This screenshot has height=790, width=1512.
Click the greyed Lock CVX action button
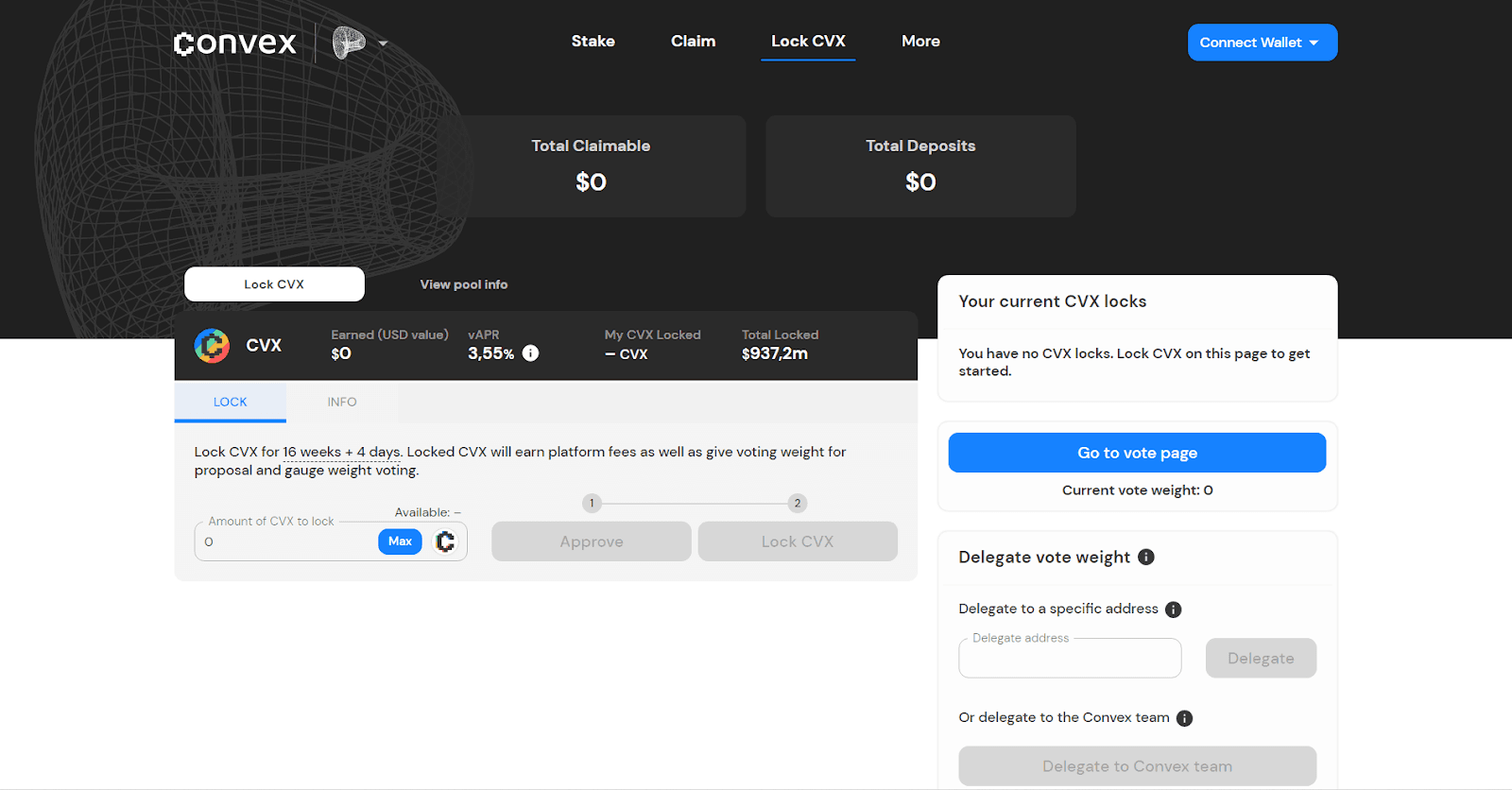click(x=798, y=541)
